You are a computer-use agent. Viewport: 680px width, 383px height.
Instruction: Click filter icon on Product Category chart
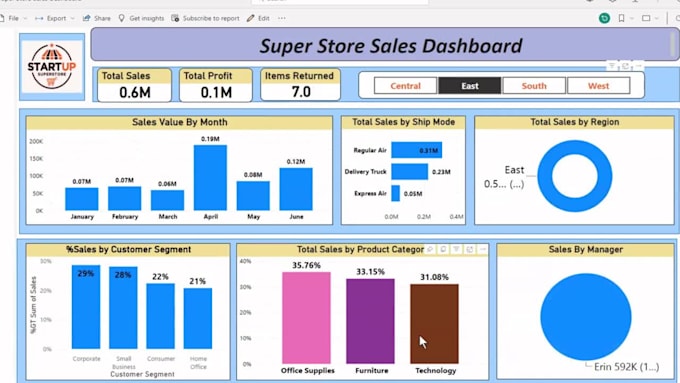coord(456,249)
